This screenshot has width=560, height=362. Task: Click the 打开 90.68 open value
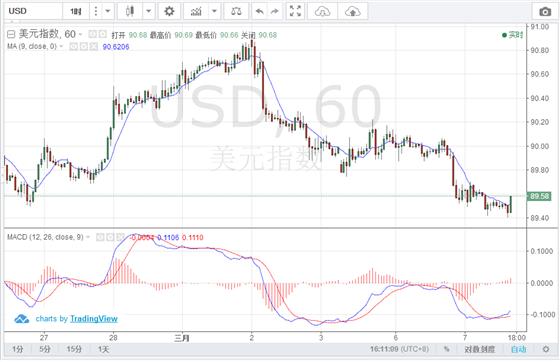tap(129, 35)
